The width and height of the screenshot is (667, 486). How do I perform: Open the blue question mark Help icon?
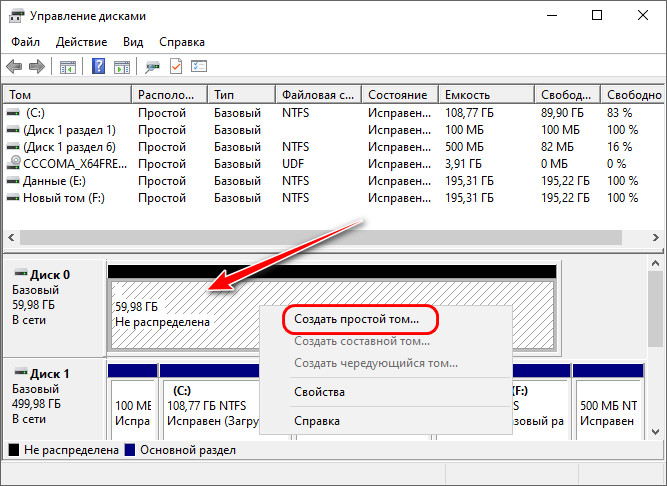point(98,66)
